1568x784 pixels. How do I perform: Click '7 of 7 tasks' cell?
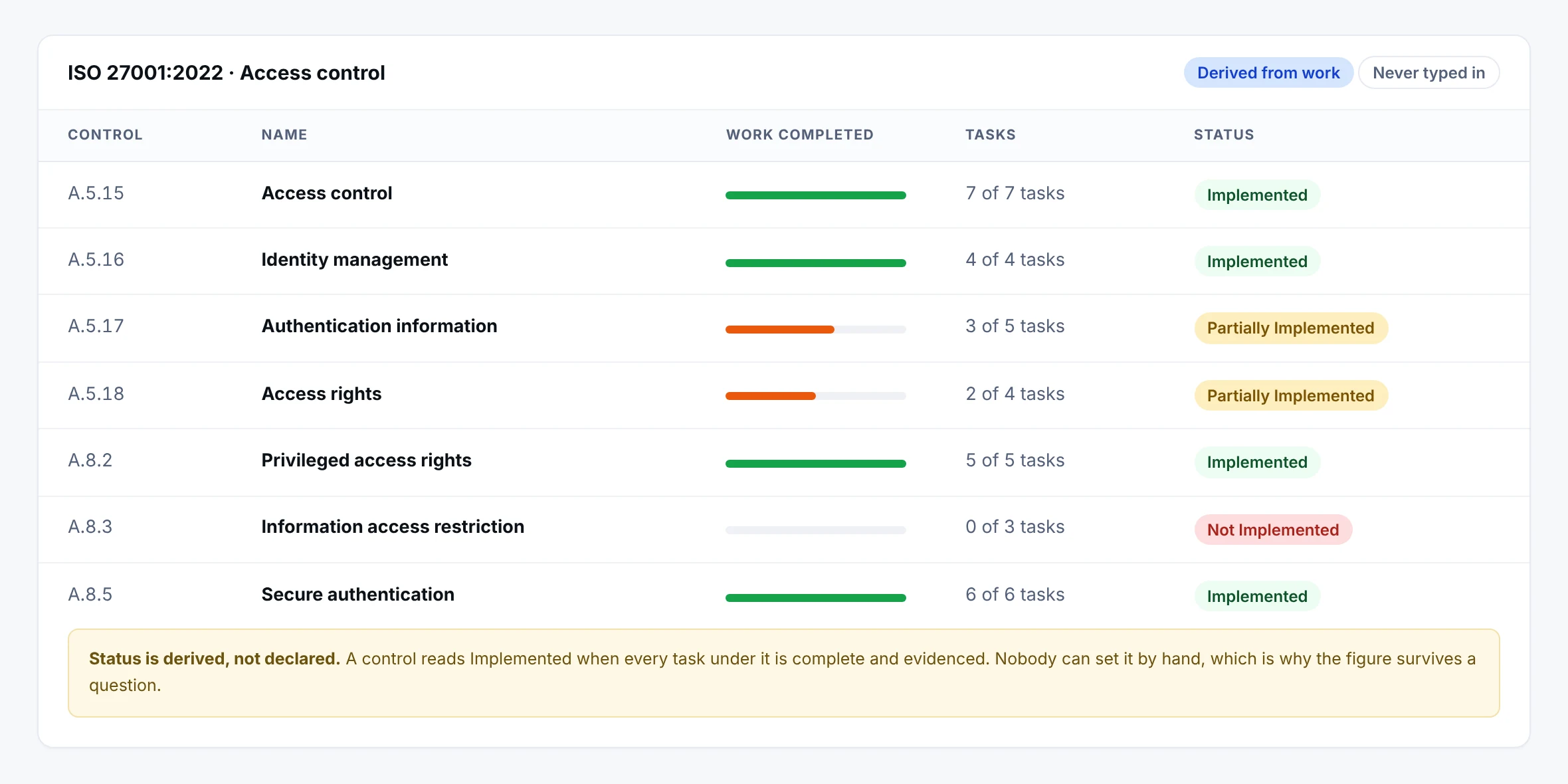pyautogui.click(x=1015, y=193)
